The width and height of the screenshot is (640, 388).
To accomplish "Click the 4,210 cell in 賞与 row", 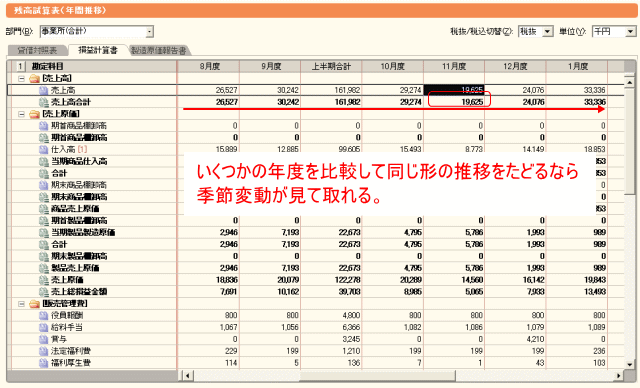I will pyautogui.click(x=515, y=339).
